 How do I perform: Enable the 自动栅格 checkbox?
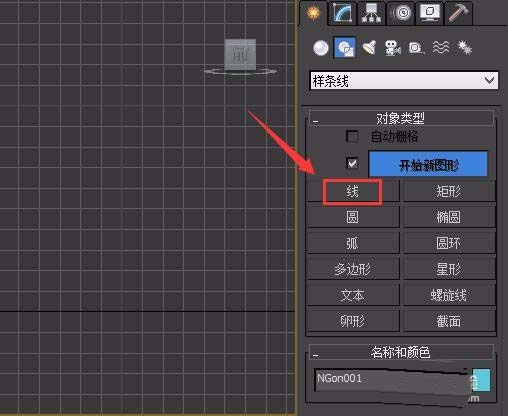[352, 136]
